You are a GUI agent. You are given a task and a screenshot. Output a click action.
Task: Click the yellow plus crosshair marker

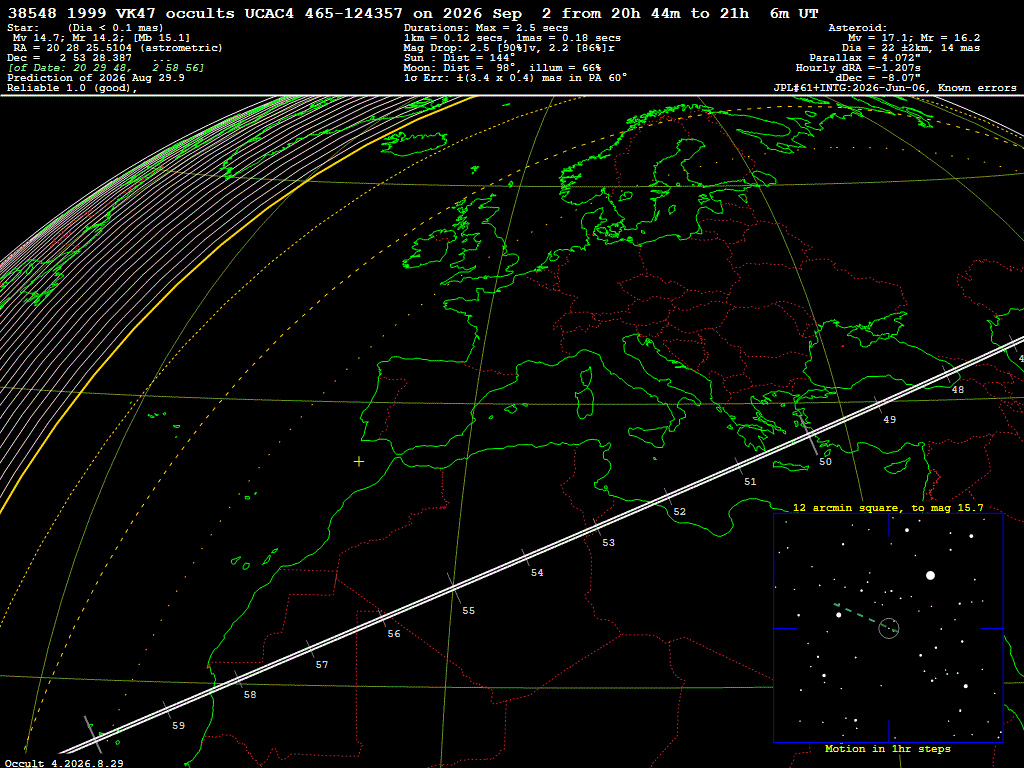pos(359,462)
